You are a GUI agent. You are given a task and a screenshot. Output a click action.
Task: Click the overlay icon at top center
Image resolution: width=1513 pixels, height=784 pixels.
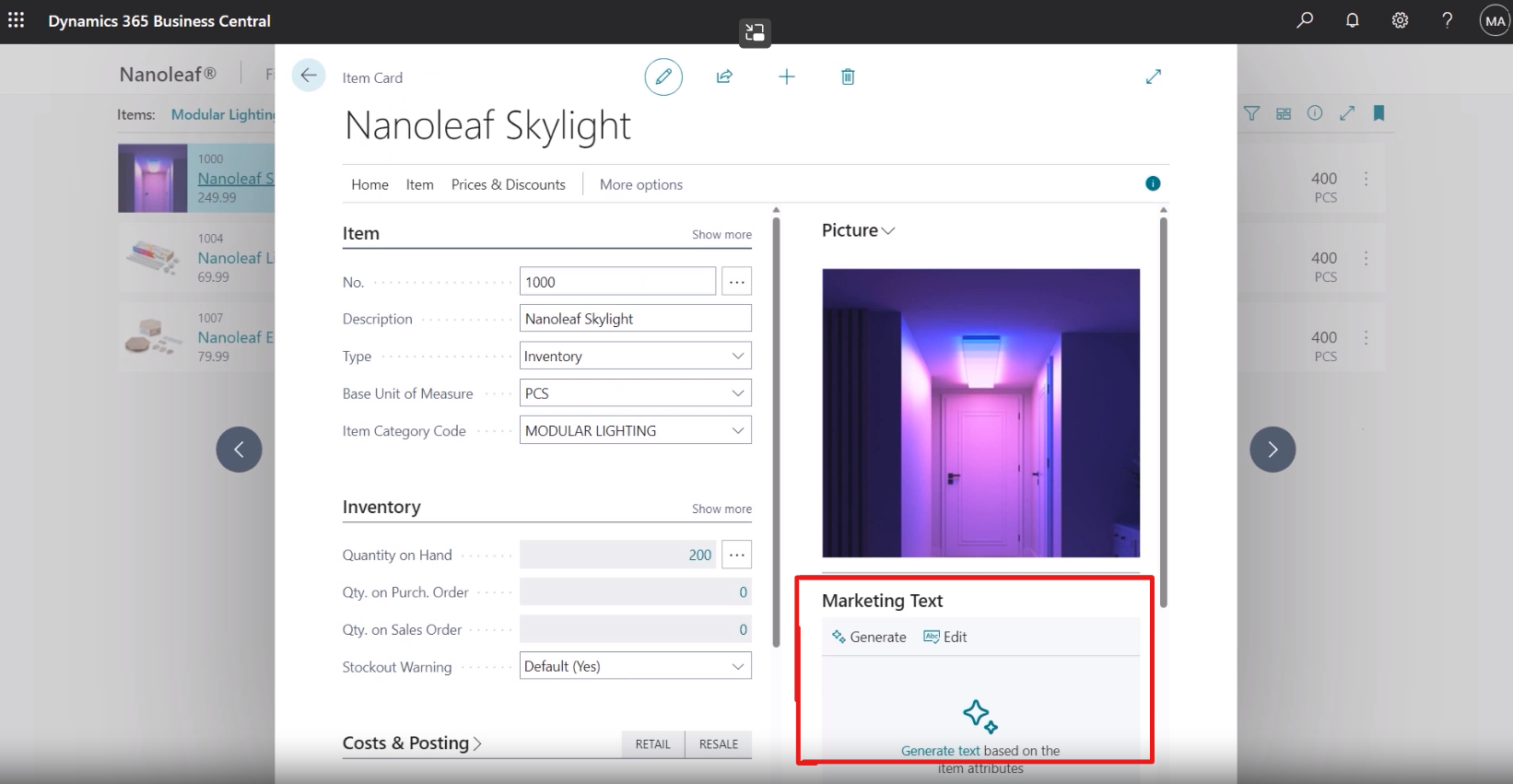(x=755, y=33)
